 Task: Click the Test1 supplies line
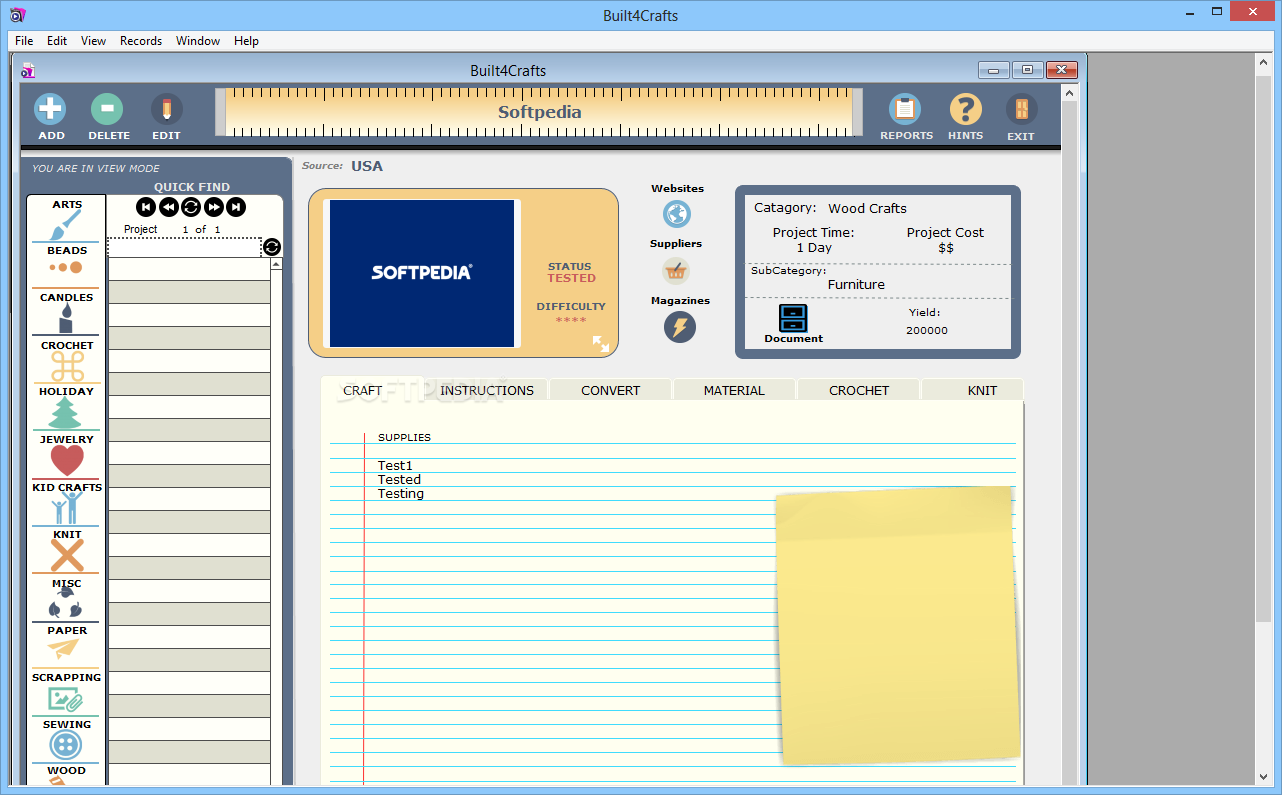pos(395,465)
